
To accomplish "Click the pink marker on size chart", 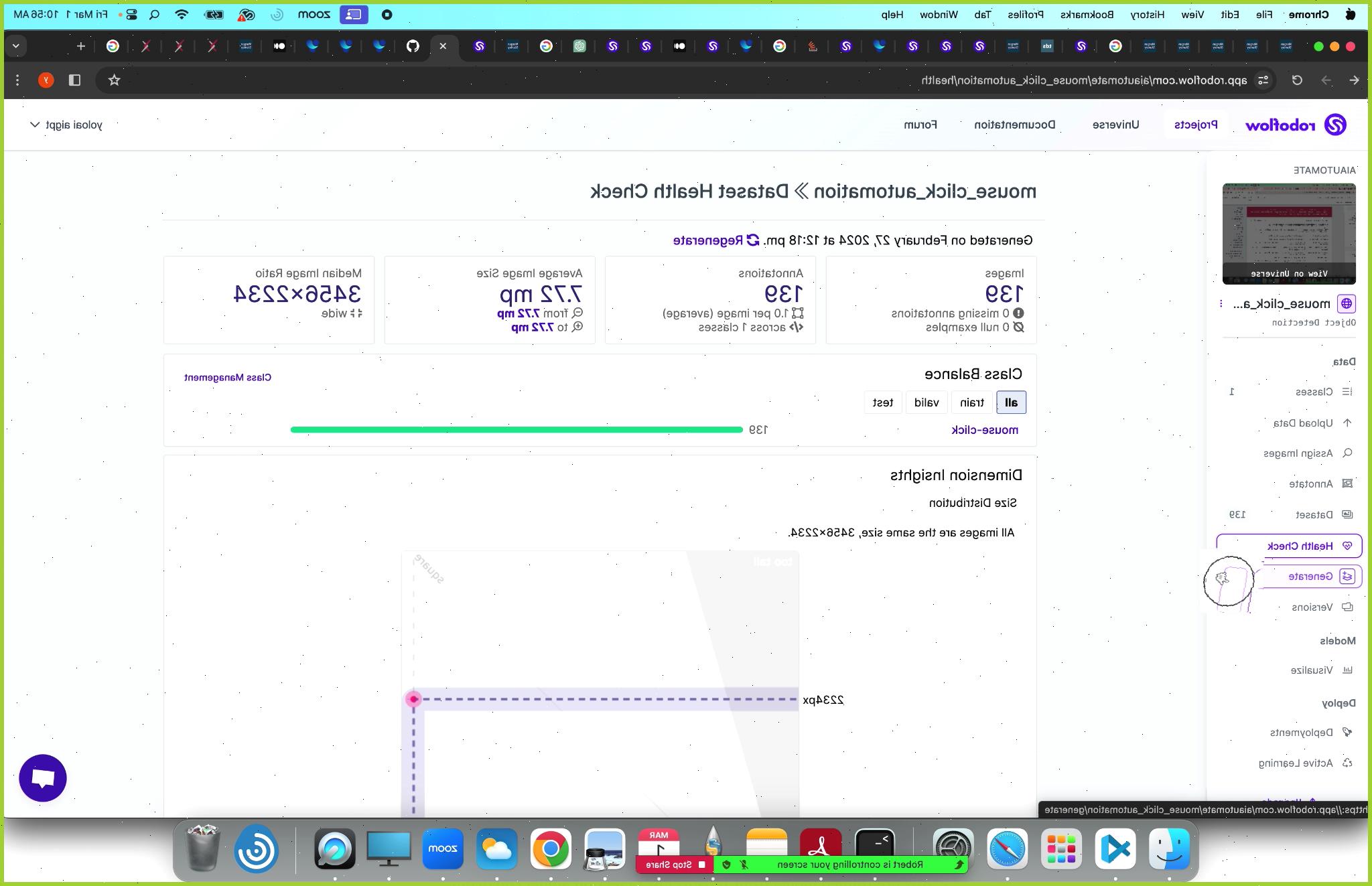I will tap(413, 699).
